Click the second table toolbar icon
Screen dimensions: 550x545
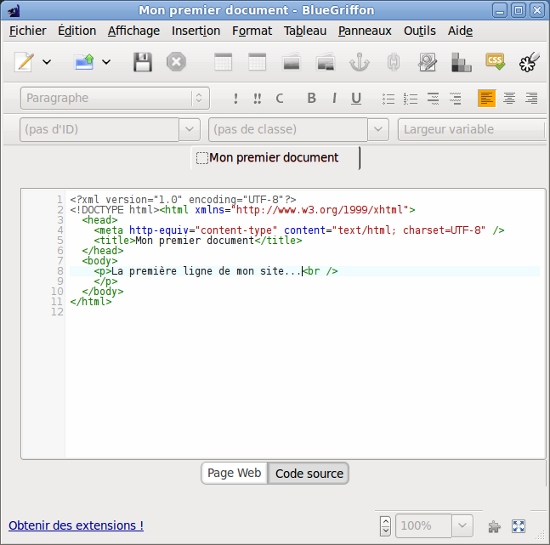point(257,62)
